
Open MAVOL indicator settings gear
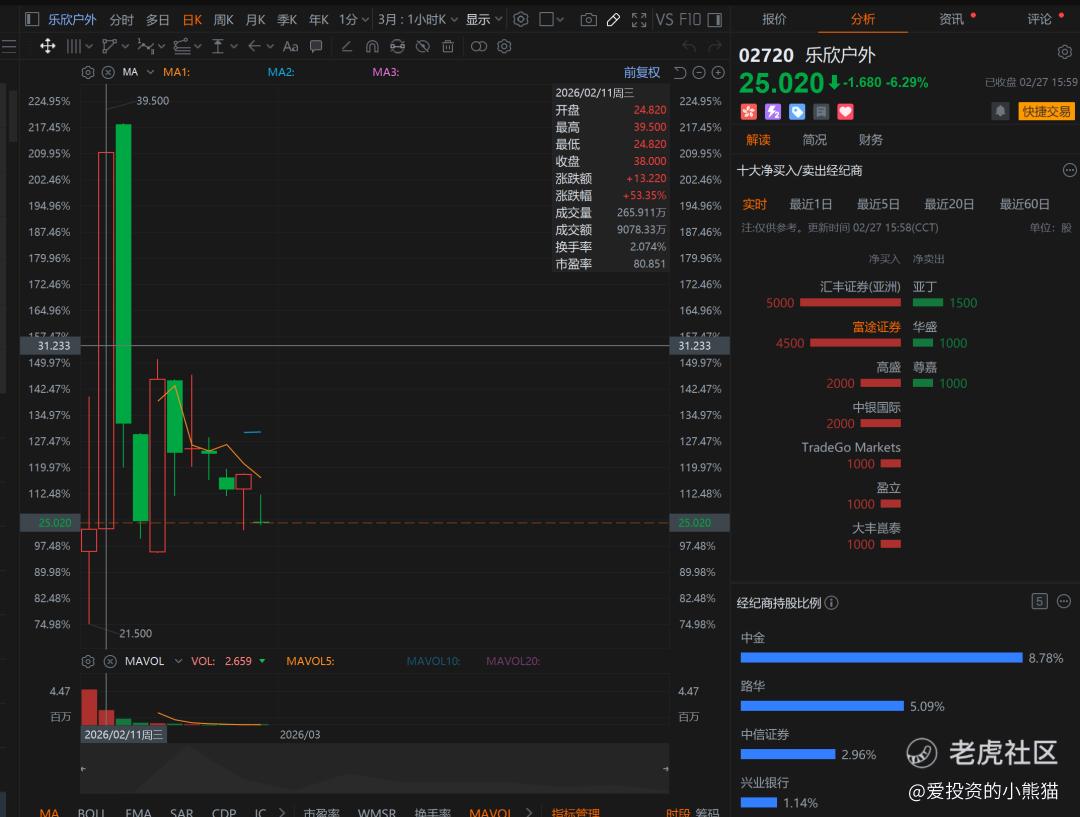pos(87,661)
